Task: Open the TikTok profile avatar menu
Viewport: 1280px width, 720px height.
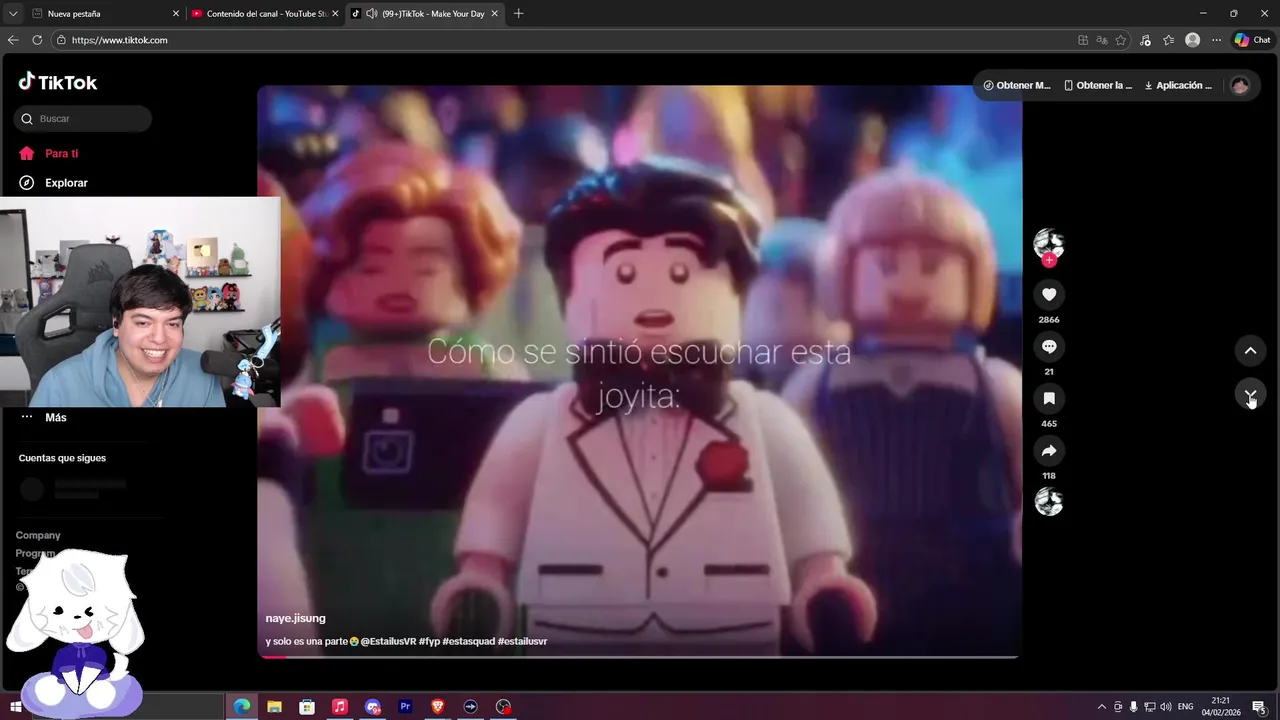Action: click(x=1240, y=85)
